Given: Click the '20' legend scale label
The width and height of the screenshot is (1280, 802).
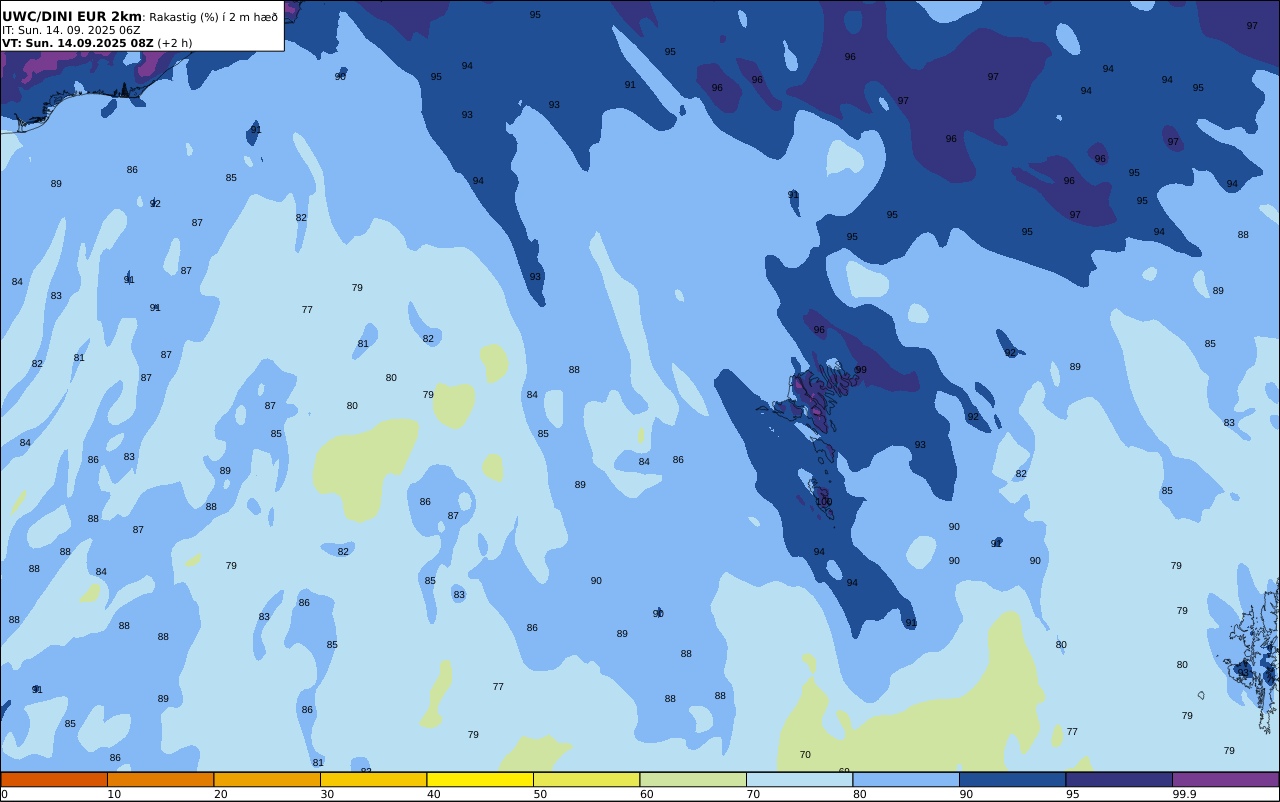Looking at the screenshot, I should [x=220, y=794].
